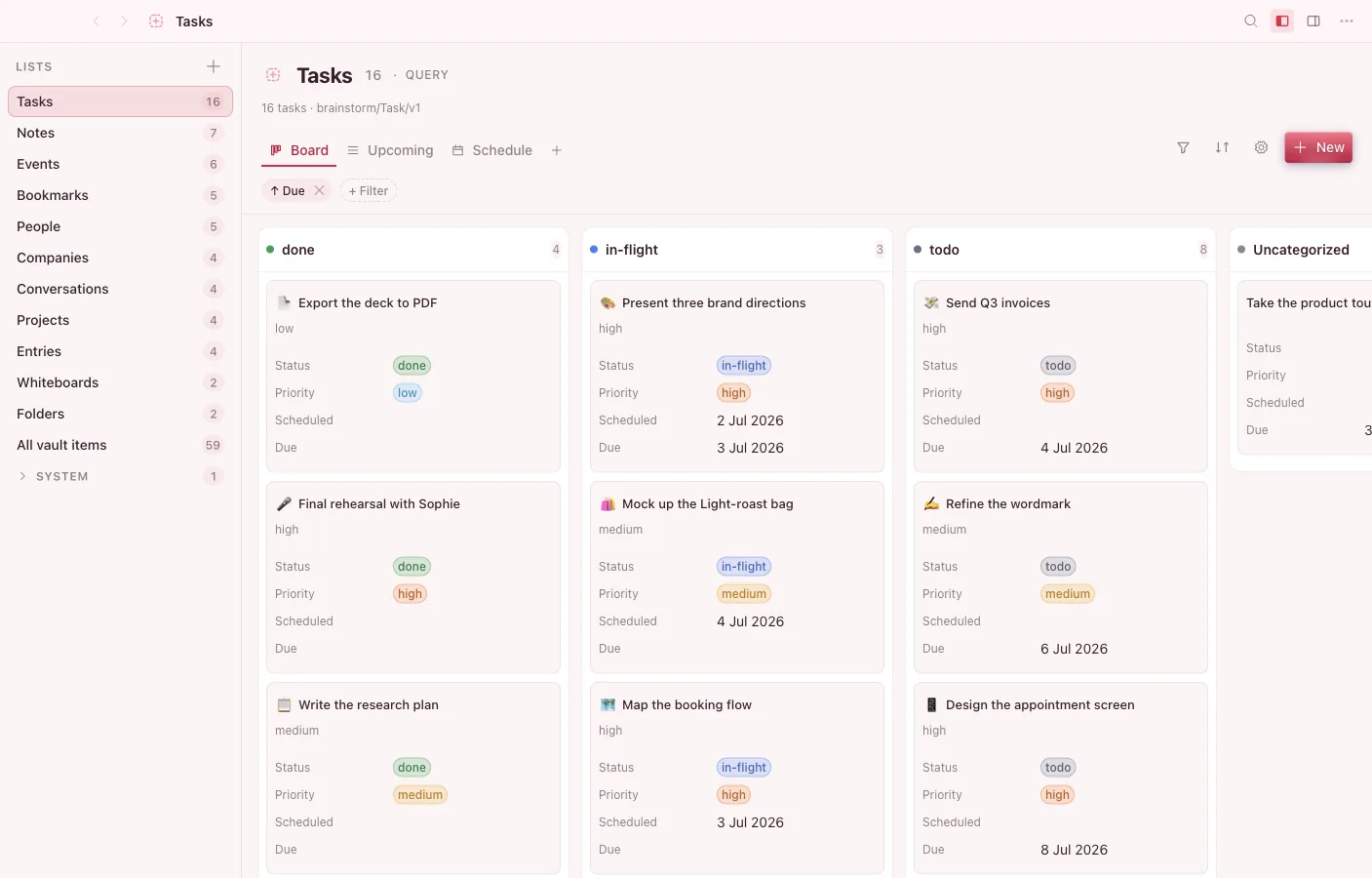
Task: Click the scheduled date '2 Jul 2026'
Action: pos(750,420)
